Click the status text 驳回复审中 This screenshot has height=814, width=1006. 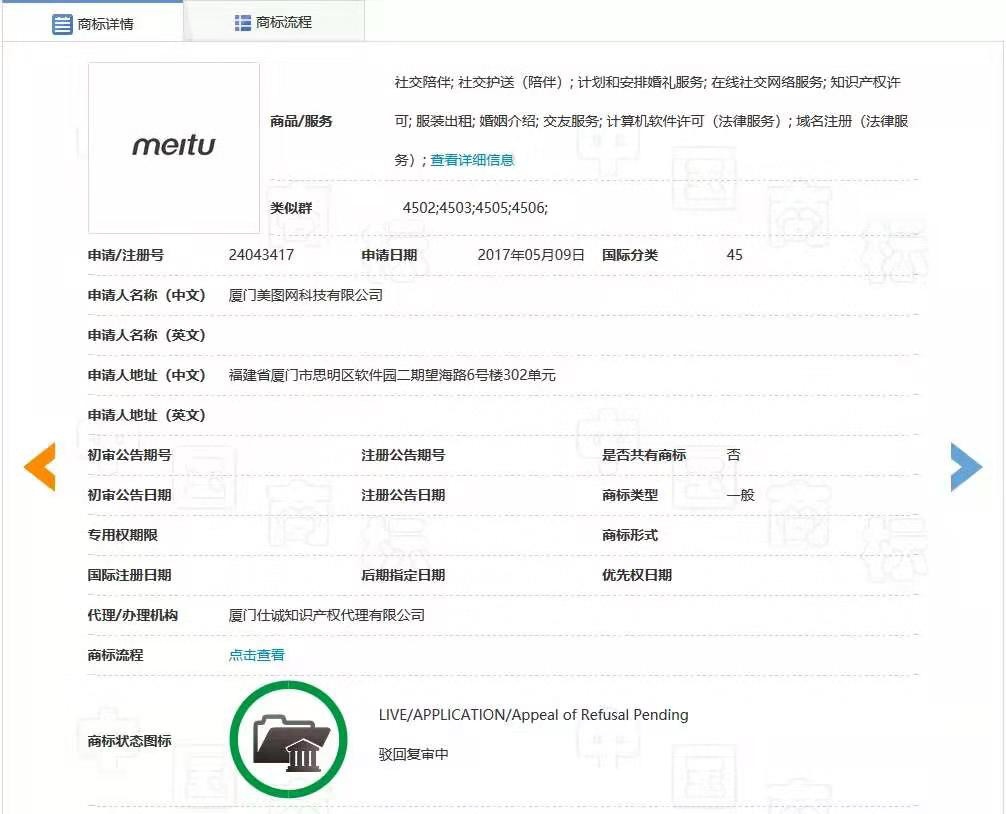413,755
